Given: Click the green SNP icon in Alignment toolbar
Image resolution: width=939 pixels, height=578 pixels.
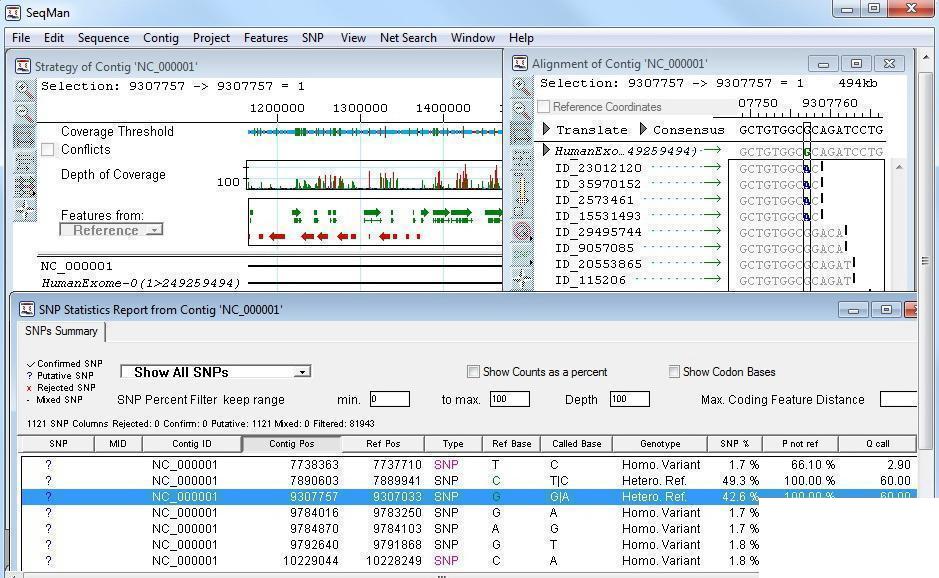Looking at the screenshot, I should 522,254.
